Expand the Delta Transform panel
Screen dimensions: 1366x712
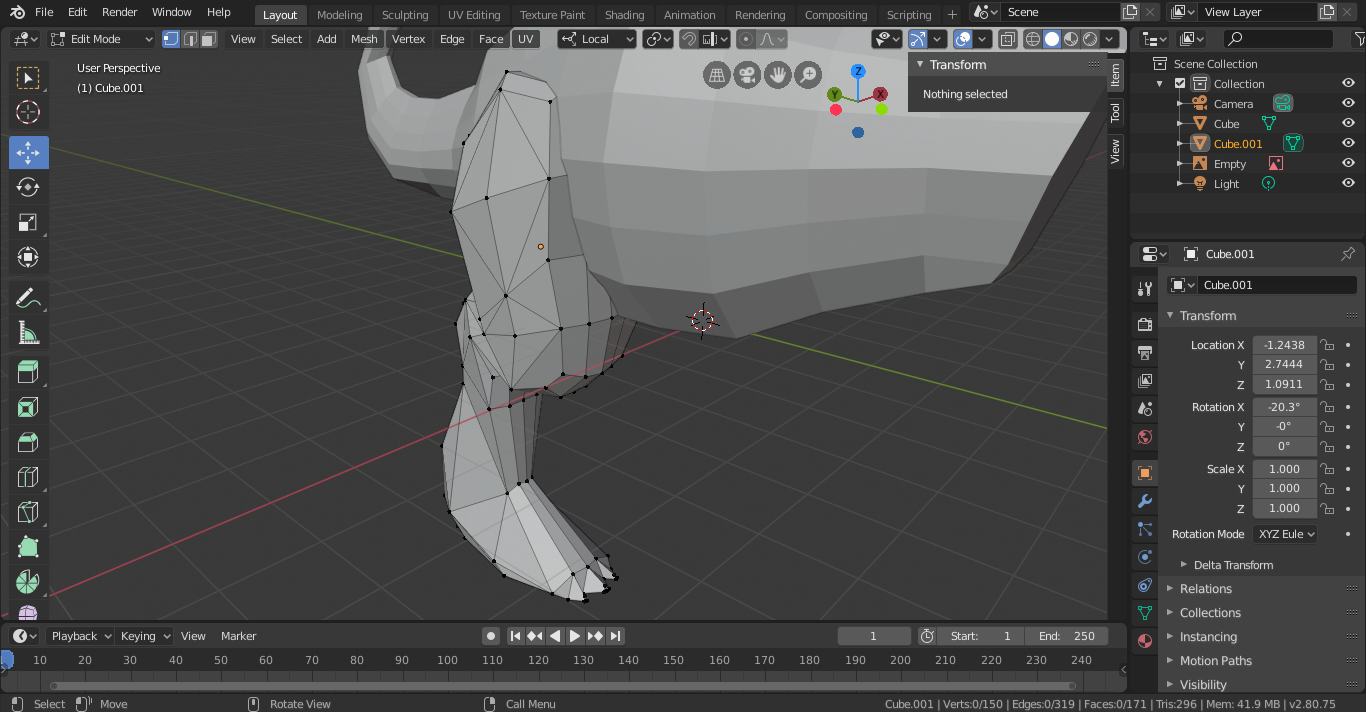click(x=1232, y=565)
